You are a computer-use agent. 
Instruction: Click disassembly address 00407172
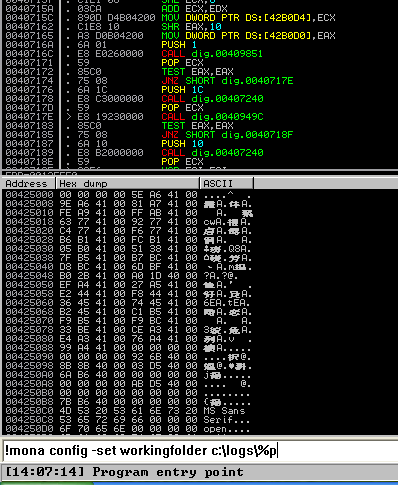[29, 71]
